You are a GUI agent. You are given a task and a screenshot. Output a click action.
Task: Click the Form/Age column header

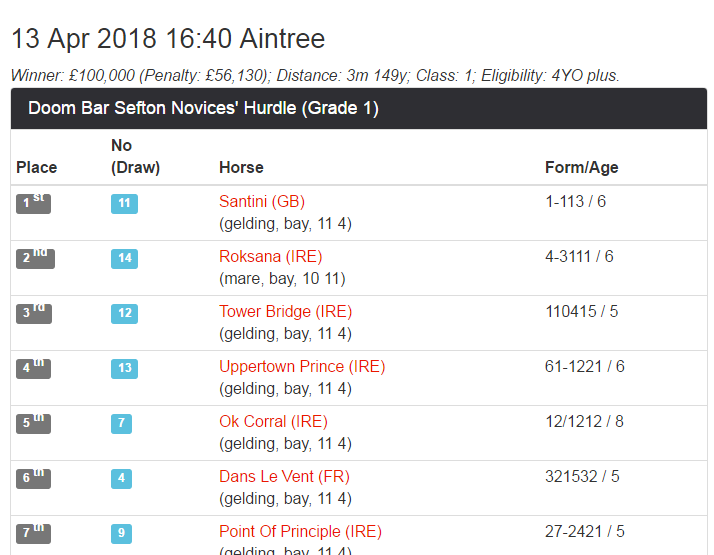(x=581, y=168)
